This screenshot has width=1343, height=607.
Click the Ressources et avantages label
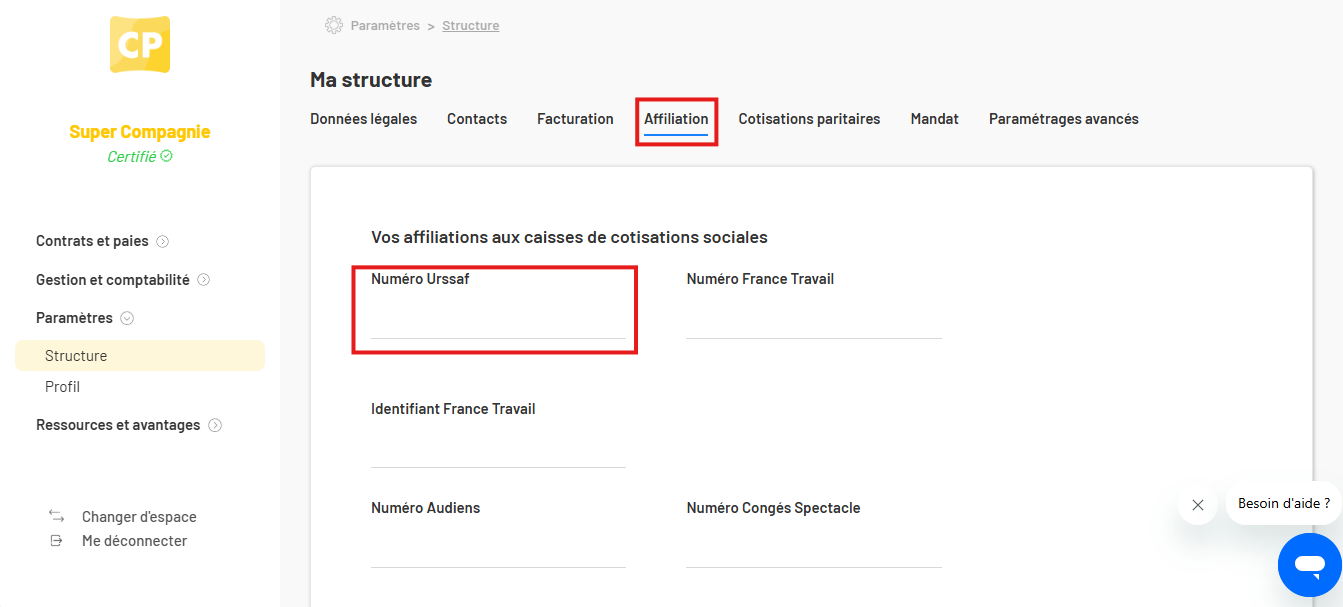click(x=118, y=425)
